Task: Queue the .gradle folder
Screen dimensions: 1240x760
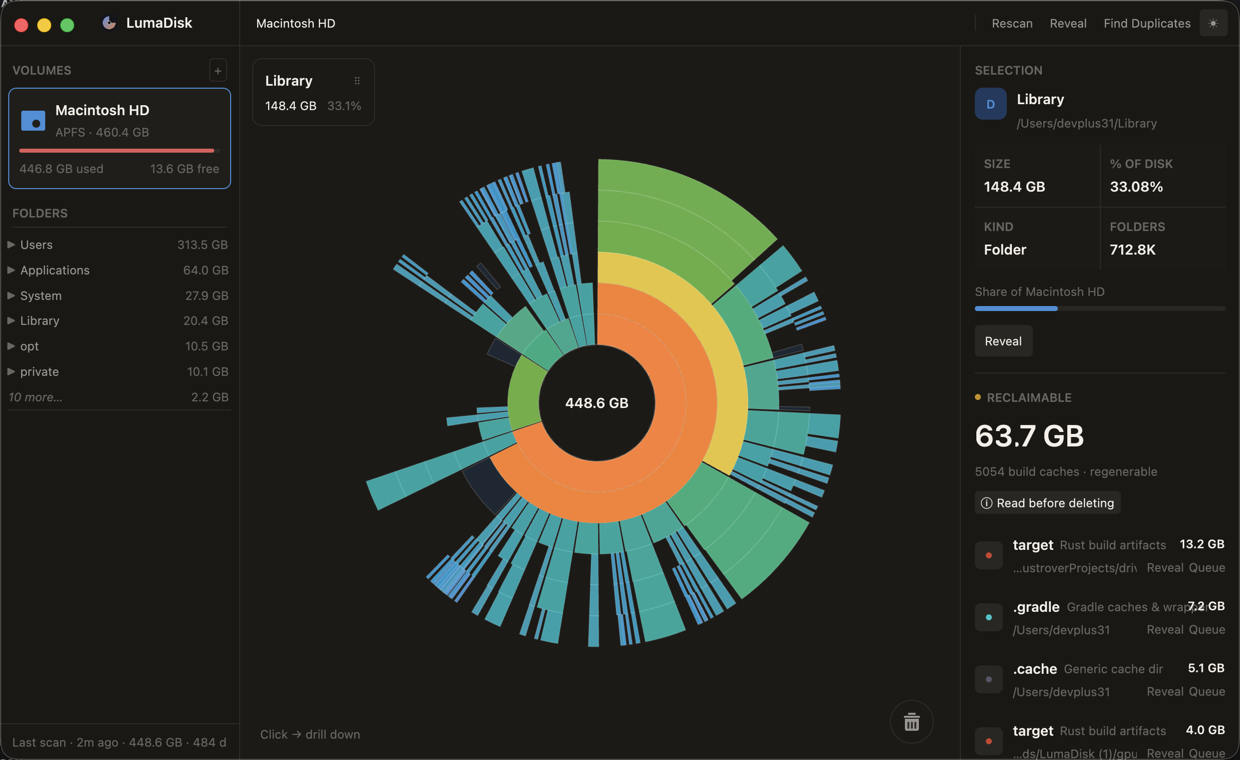Action: [x=1206, y=630]
